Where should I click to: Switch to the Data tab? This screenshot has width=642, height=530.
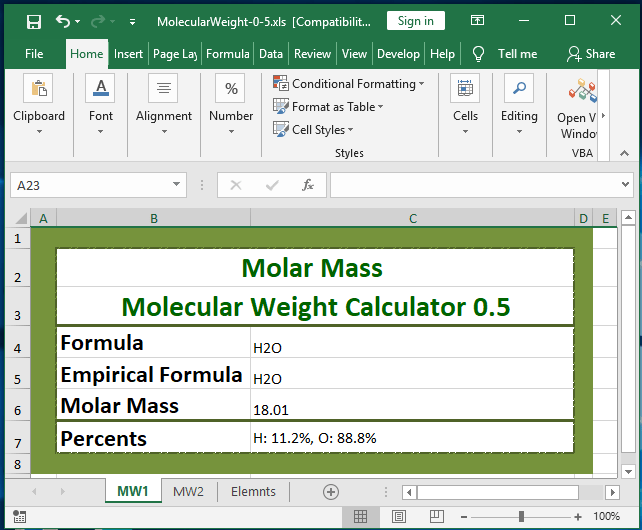271,54
